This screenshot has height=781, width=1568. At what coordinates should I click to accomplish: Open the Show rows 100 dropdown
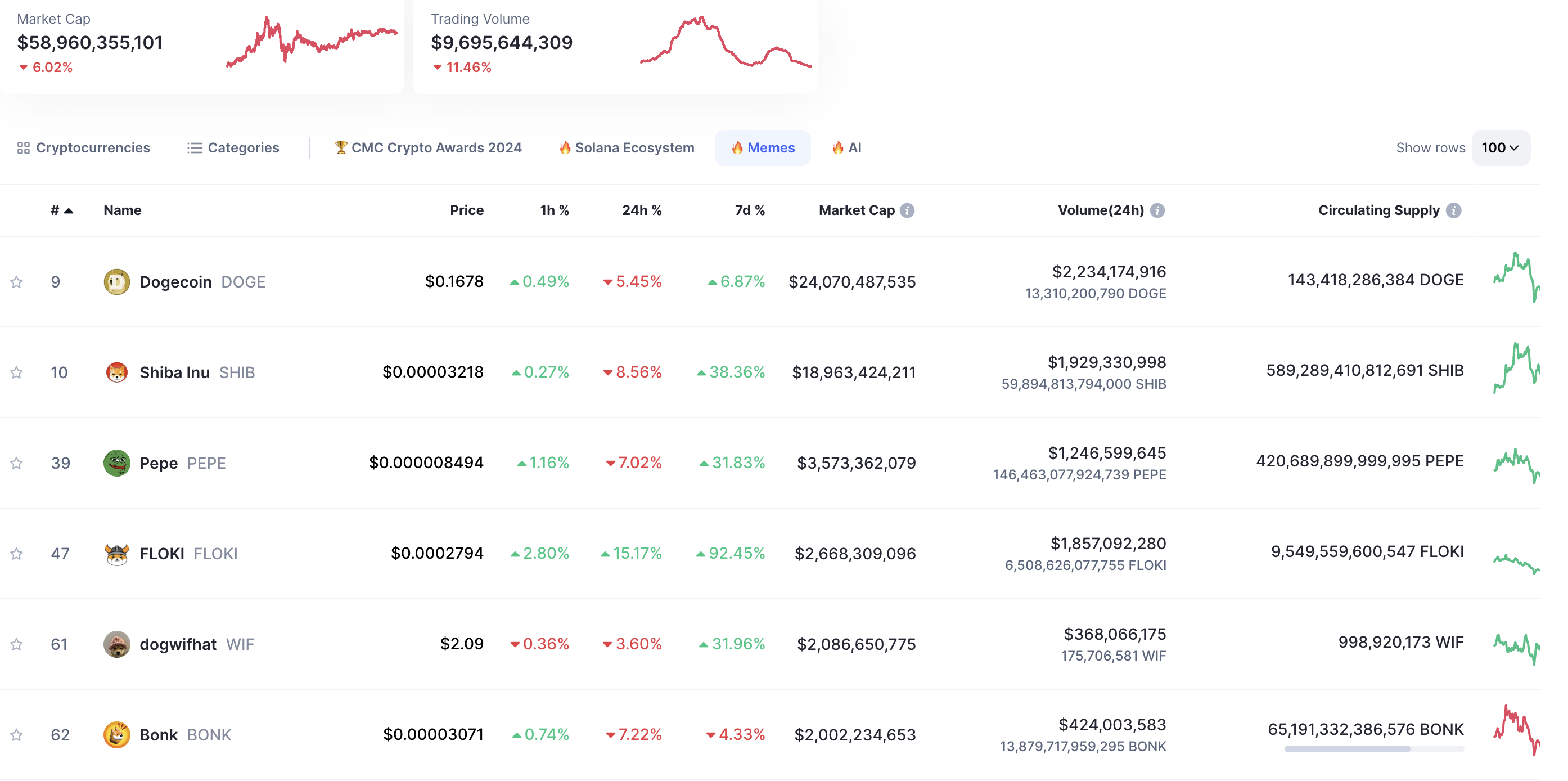click(1500, 148)
